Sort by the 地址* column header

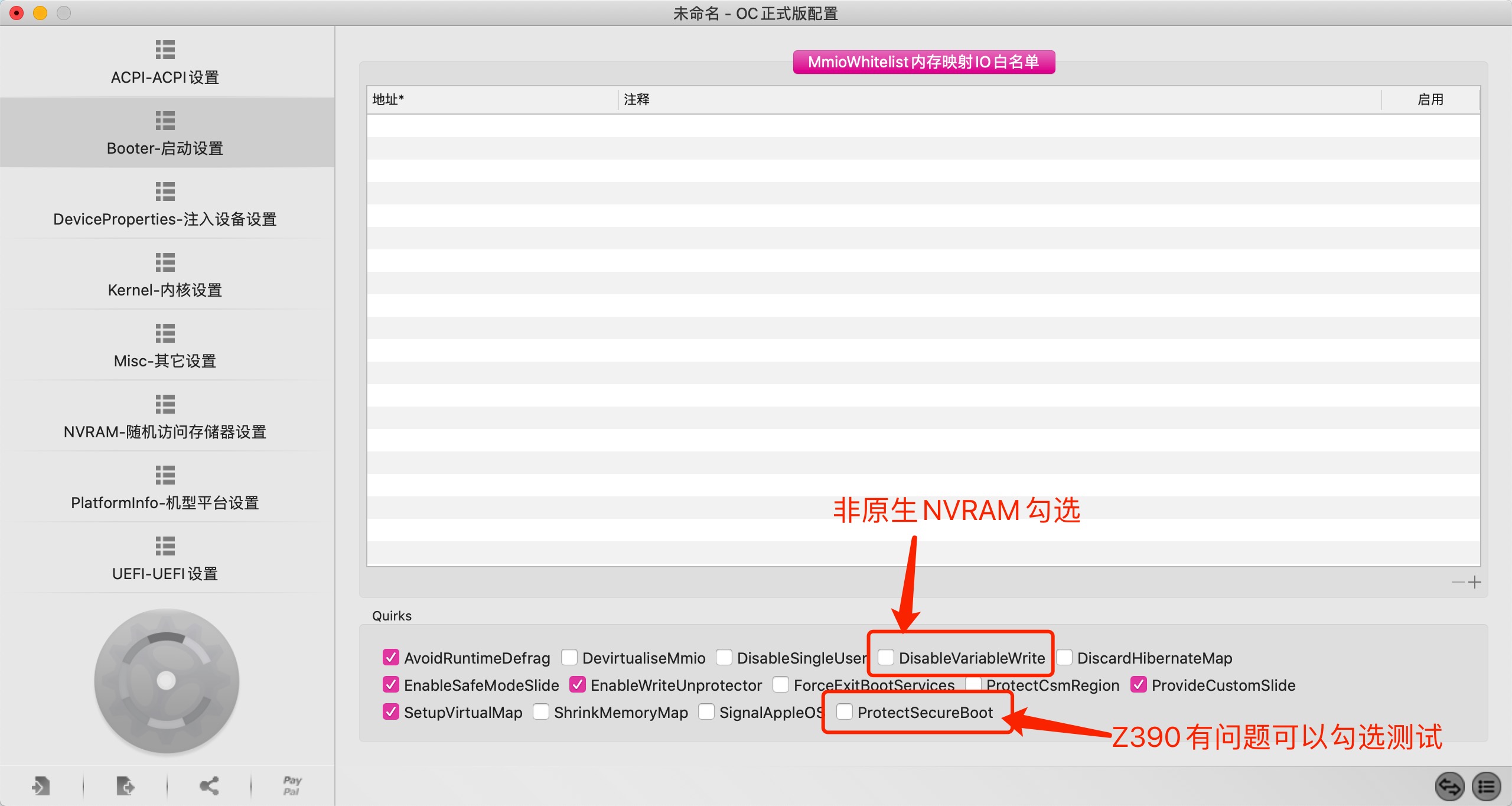(493, 99)
